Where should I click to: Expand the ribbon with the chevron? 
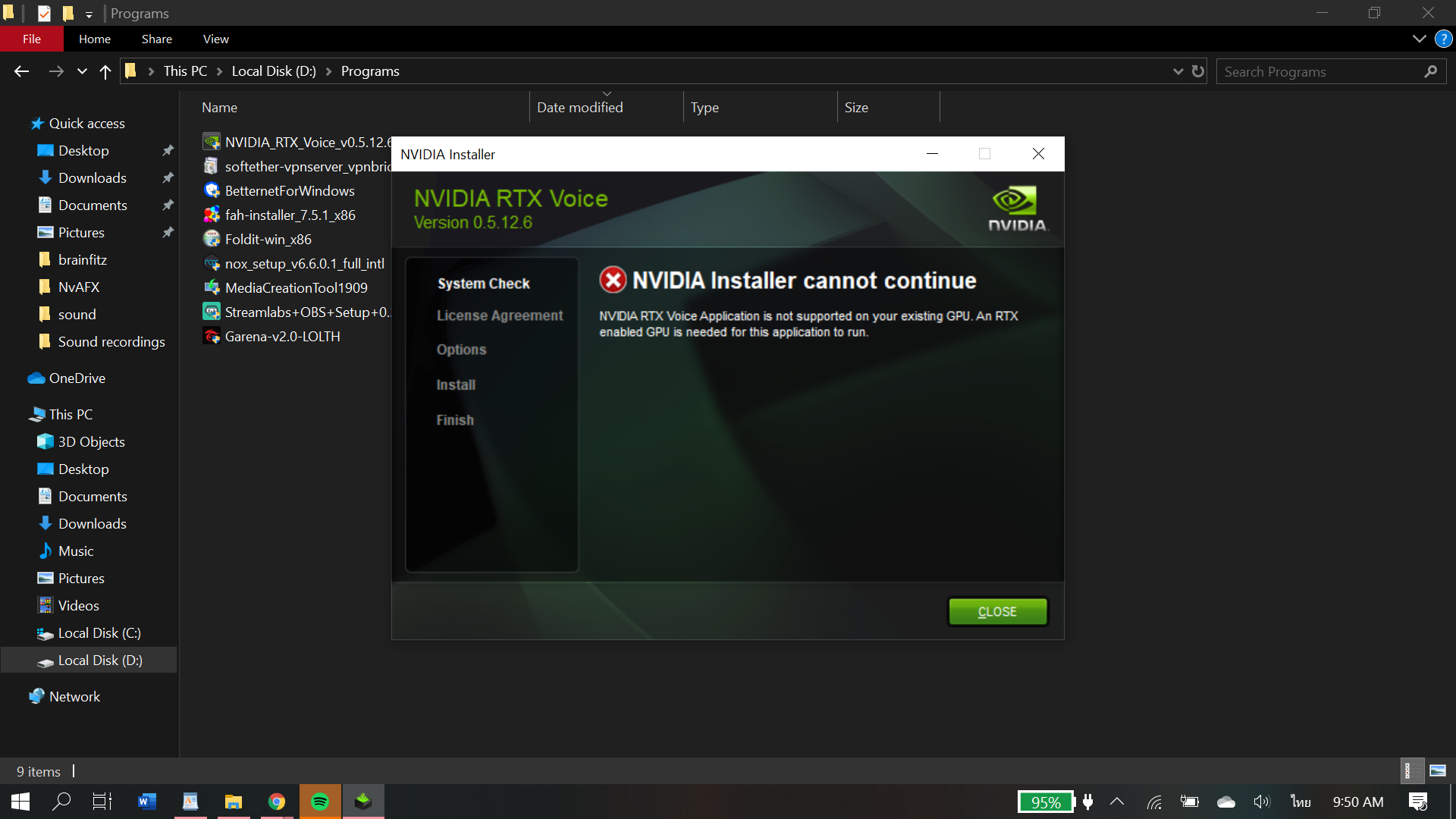click(x=1419, y=39)
